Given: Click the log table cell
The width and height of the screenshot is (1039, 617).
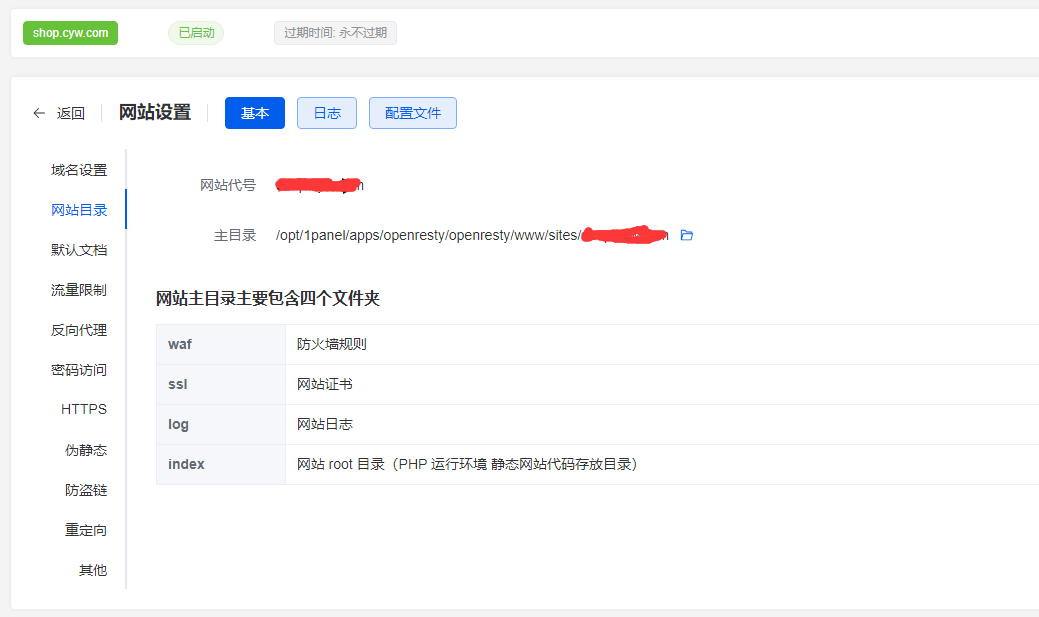Looking at the screenshot, I should pyautogui.click(x=221, y=424).
